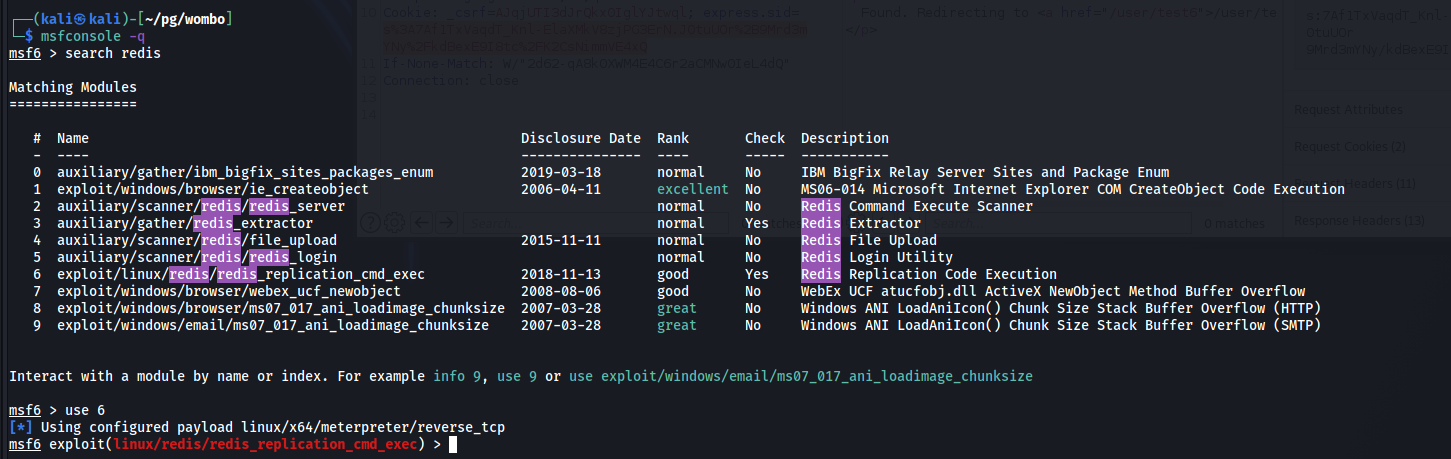This screenshot has height=459, width=1451.
Task: Click the blinking cursor at the msf6 exploit prompt
Action: tap(453, 444)
